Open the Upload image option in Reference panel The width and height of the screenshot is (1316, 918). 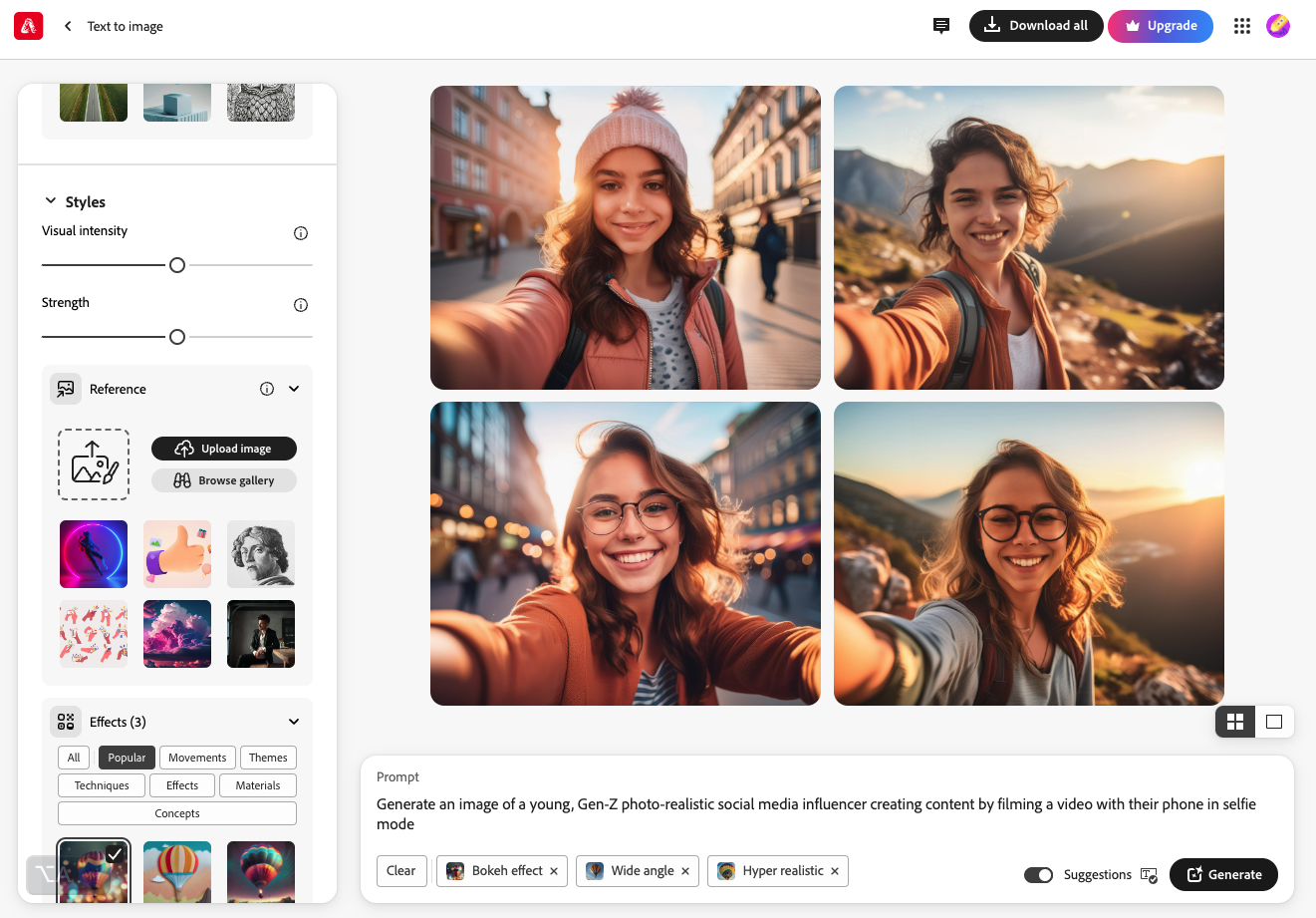point(223,448)
